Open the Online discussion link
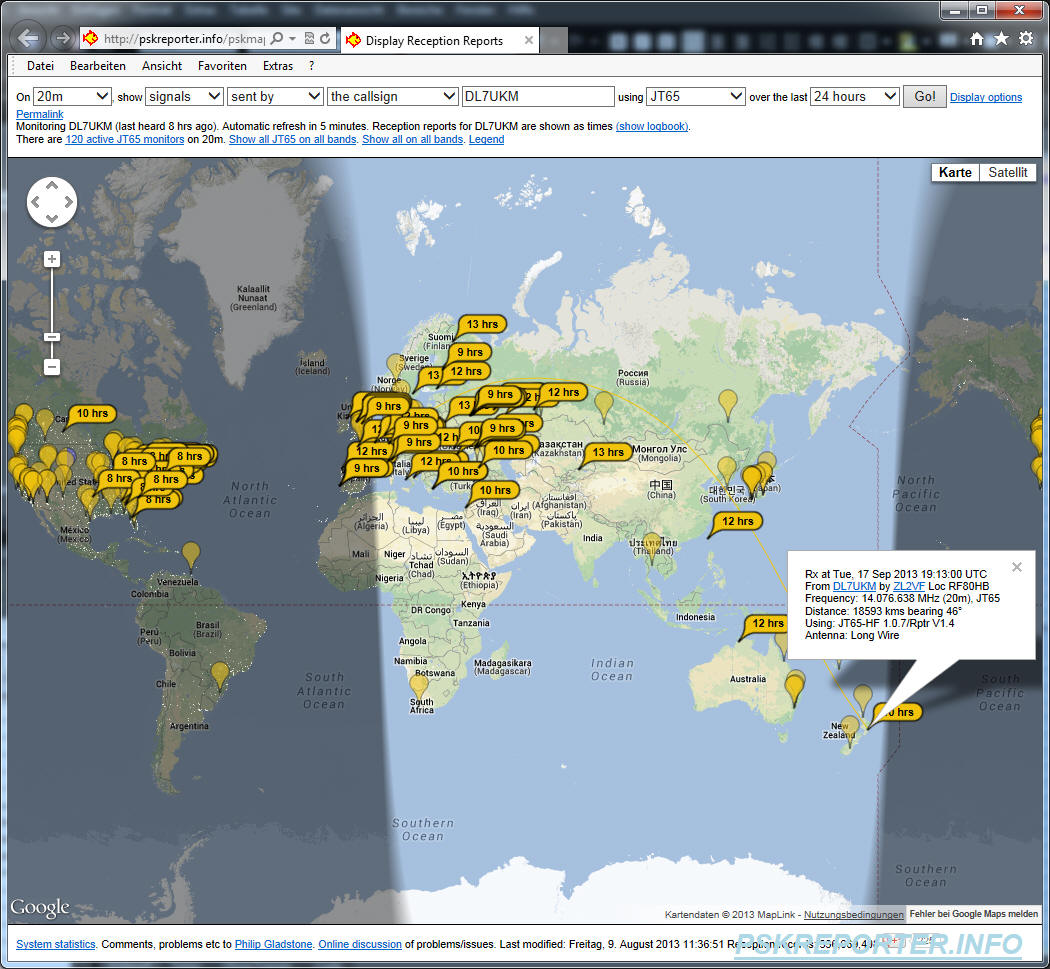1050x969 pixels. click(360, 944)
